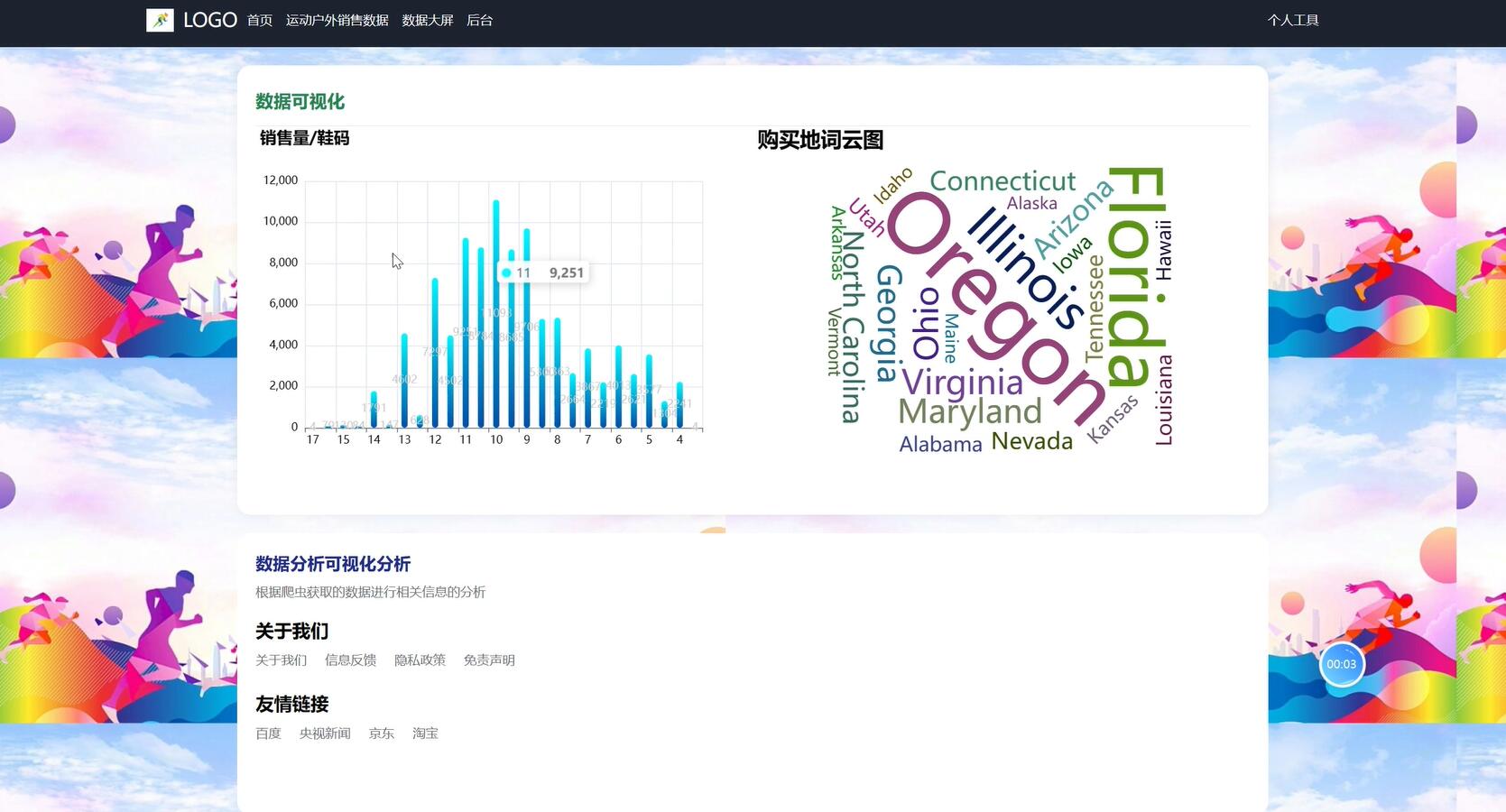
Task: Open the 百度 friendly link
Action: click(268, 733)
